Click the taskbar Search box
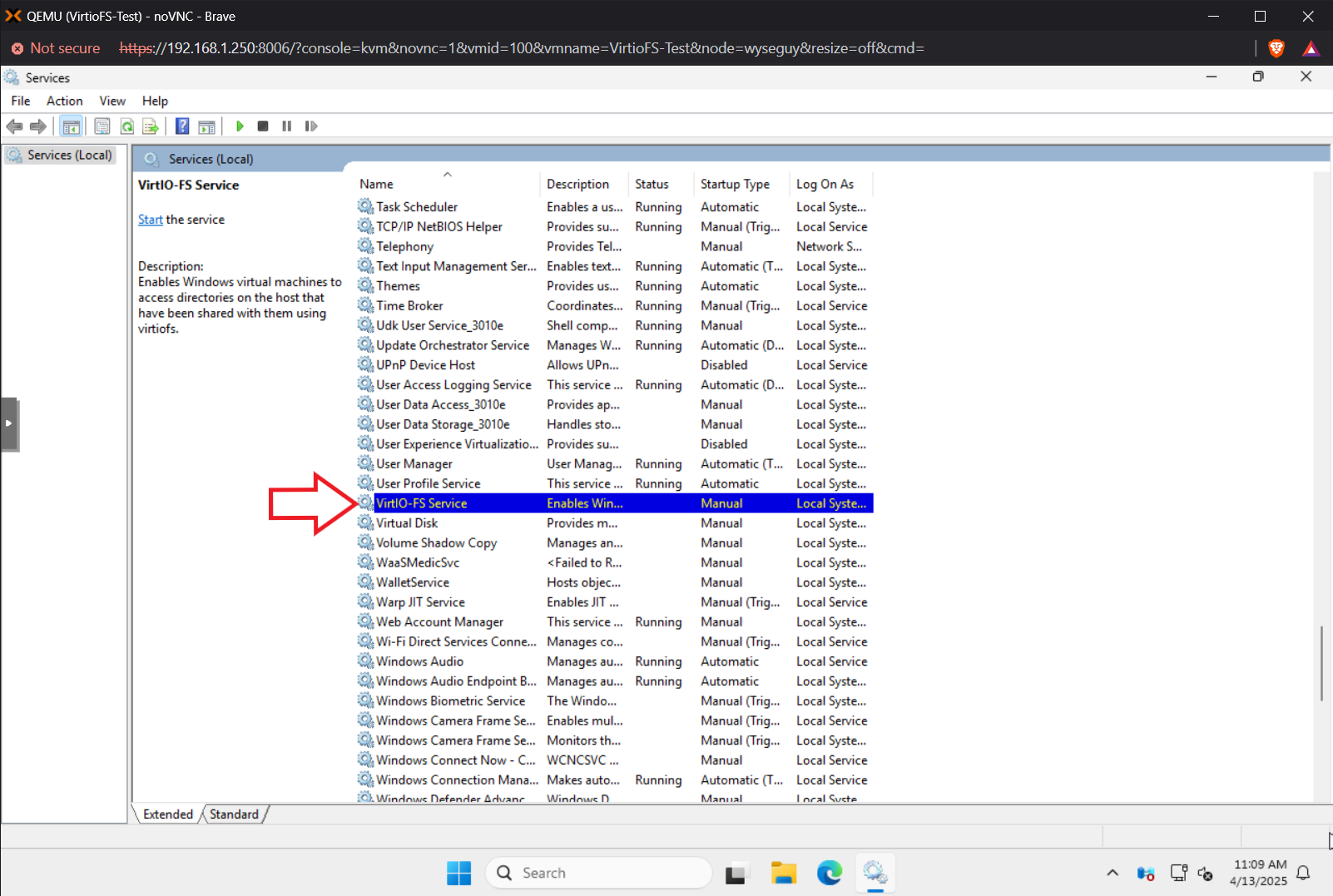The image size is (1333, 896). pos(599,873)
